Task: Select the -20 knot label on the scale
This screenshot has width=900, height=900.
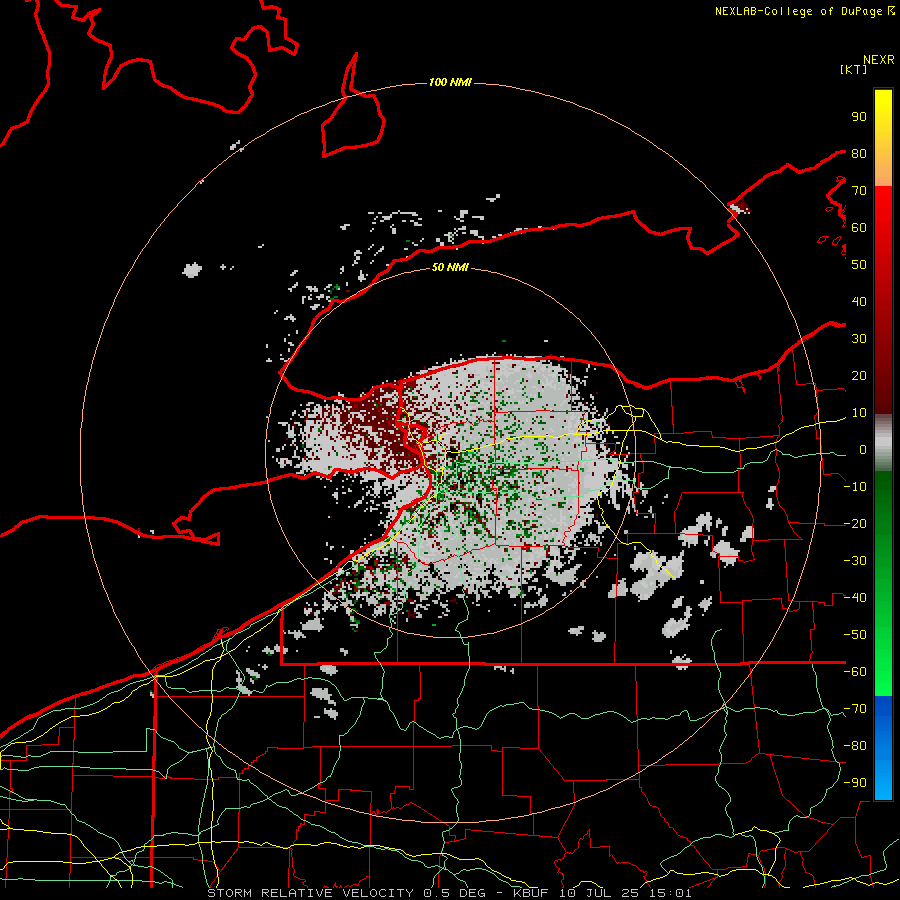Action: point(855,523)
